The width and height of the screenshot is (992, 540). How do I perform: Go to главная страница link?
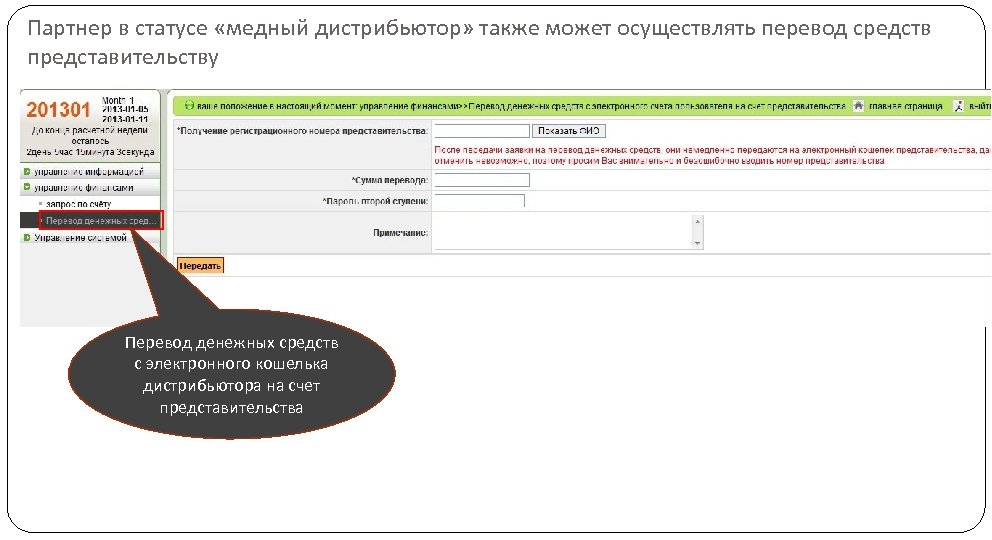905,106
